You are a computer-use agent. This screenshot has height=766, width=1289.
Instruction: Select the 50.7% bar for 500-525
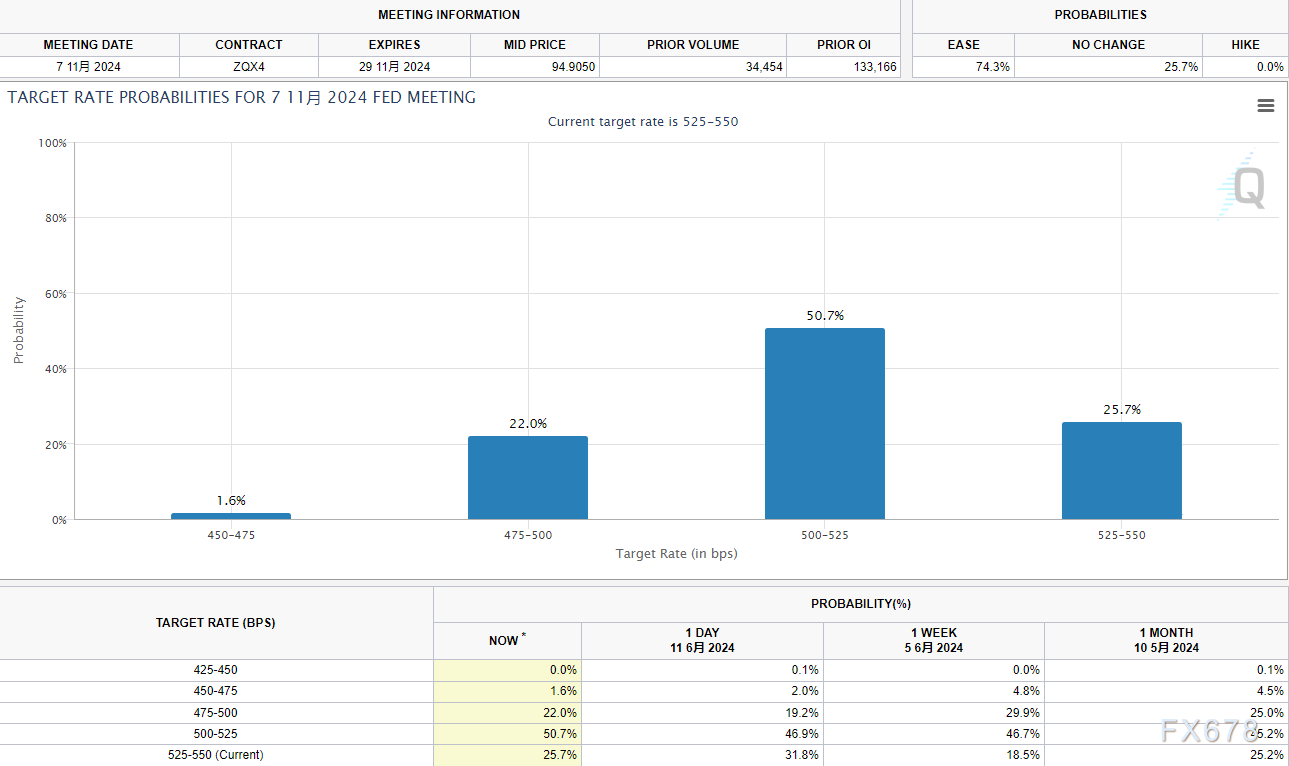coord(824,423)
